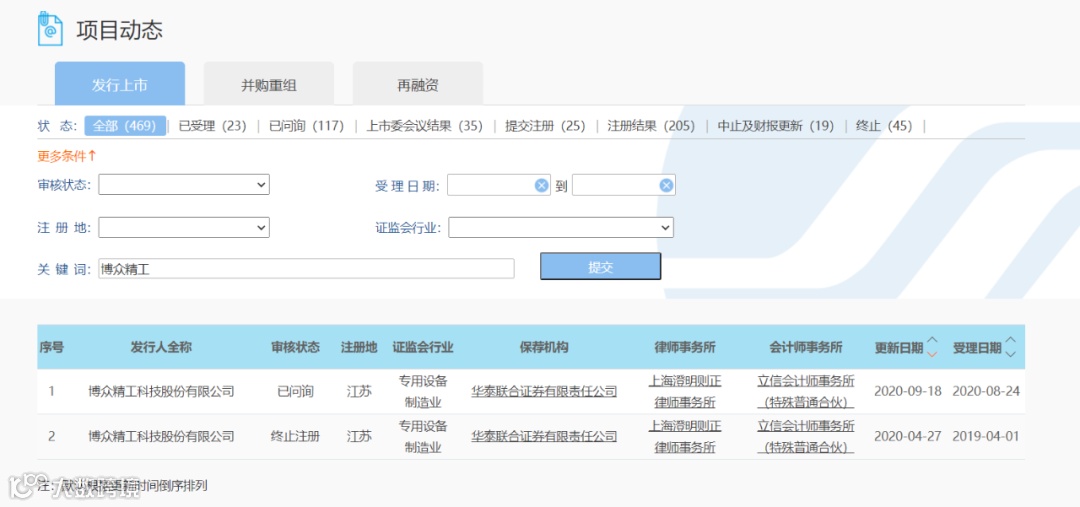
Task: Click acceptance date 2019-04-01
Action: coord(986,436)
